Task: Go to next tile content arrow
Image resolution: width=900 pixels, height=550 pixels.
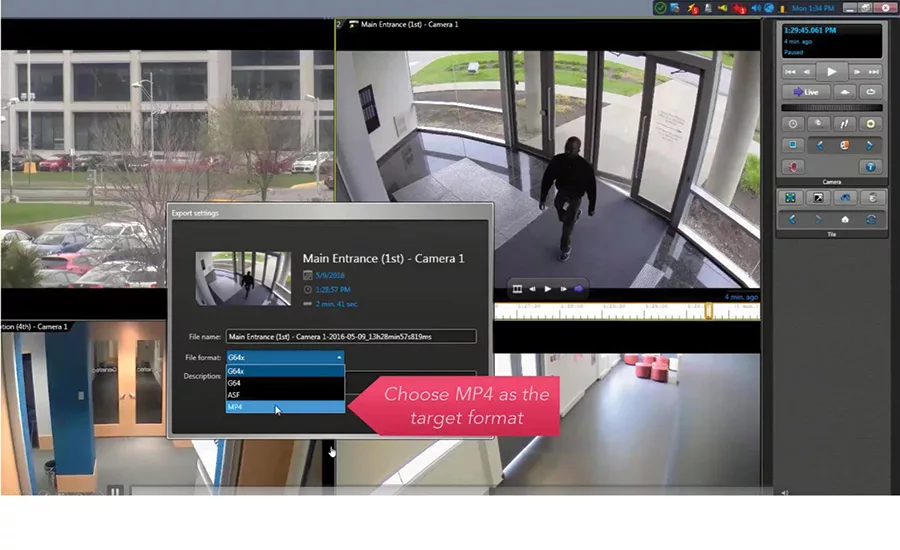Action: pyautogui.click(x=818, y=220)
